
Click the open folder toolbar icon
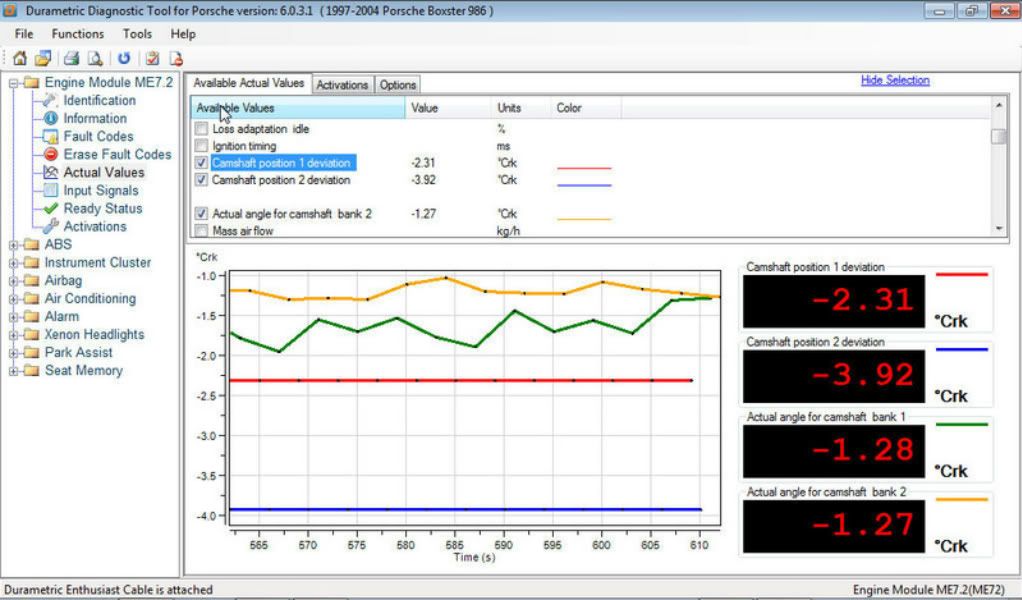coord(43,59)
